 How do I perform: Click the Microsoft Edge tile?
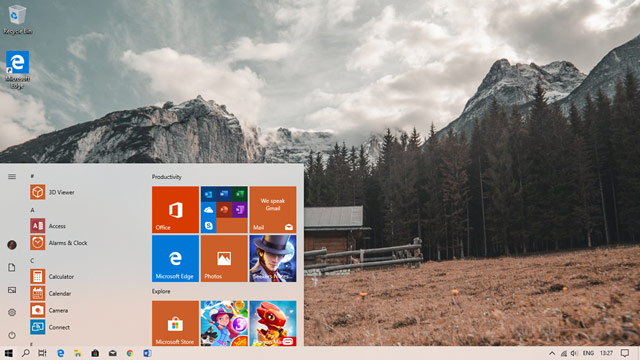pos(176,258)
